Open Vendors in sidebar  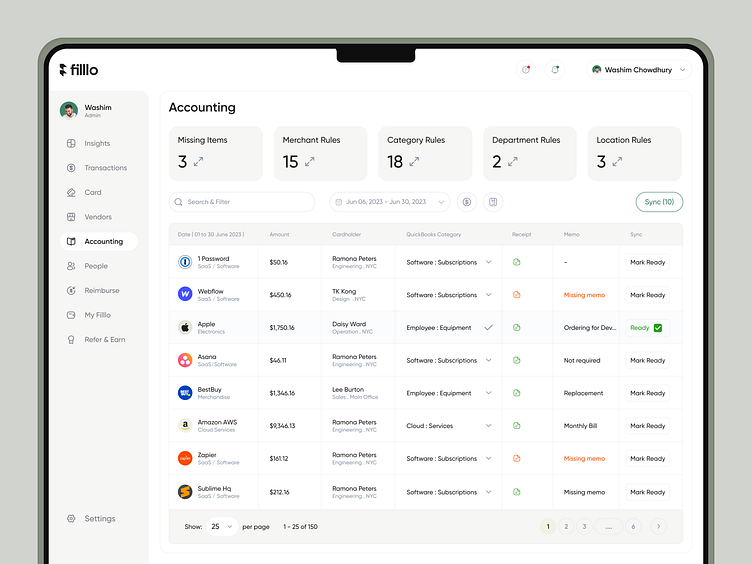pyautogui.click(x=98, y=217)
